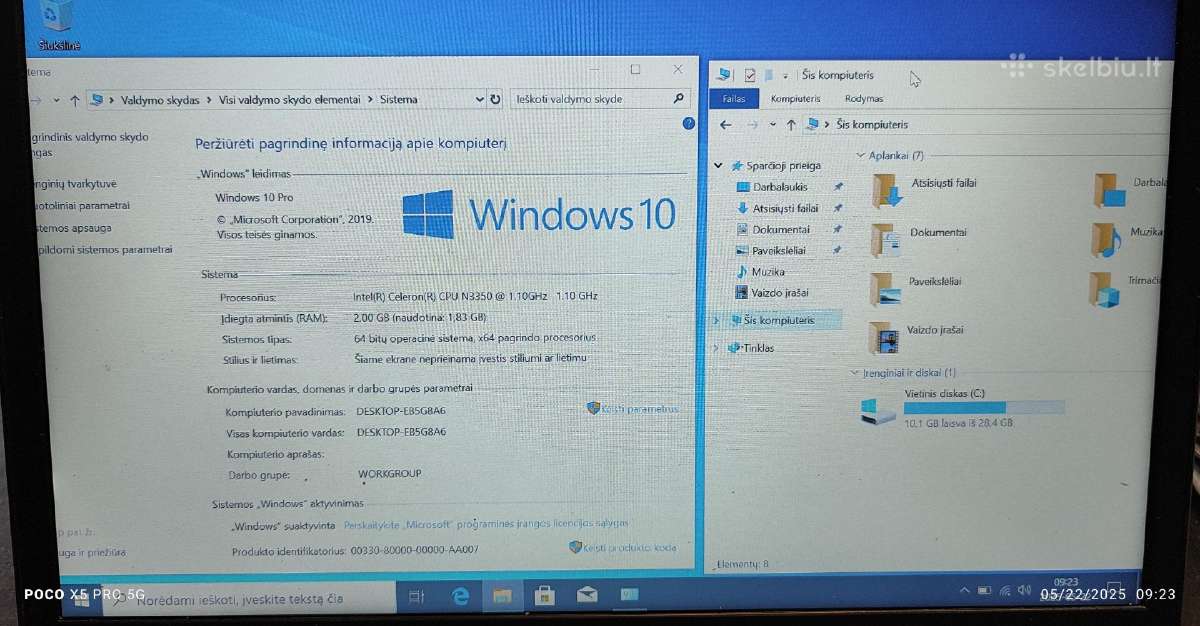Open the address history dropdown in Valdymo skydas

click(480, 99)
